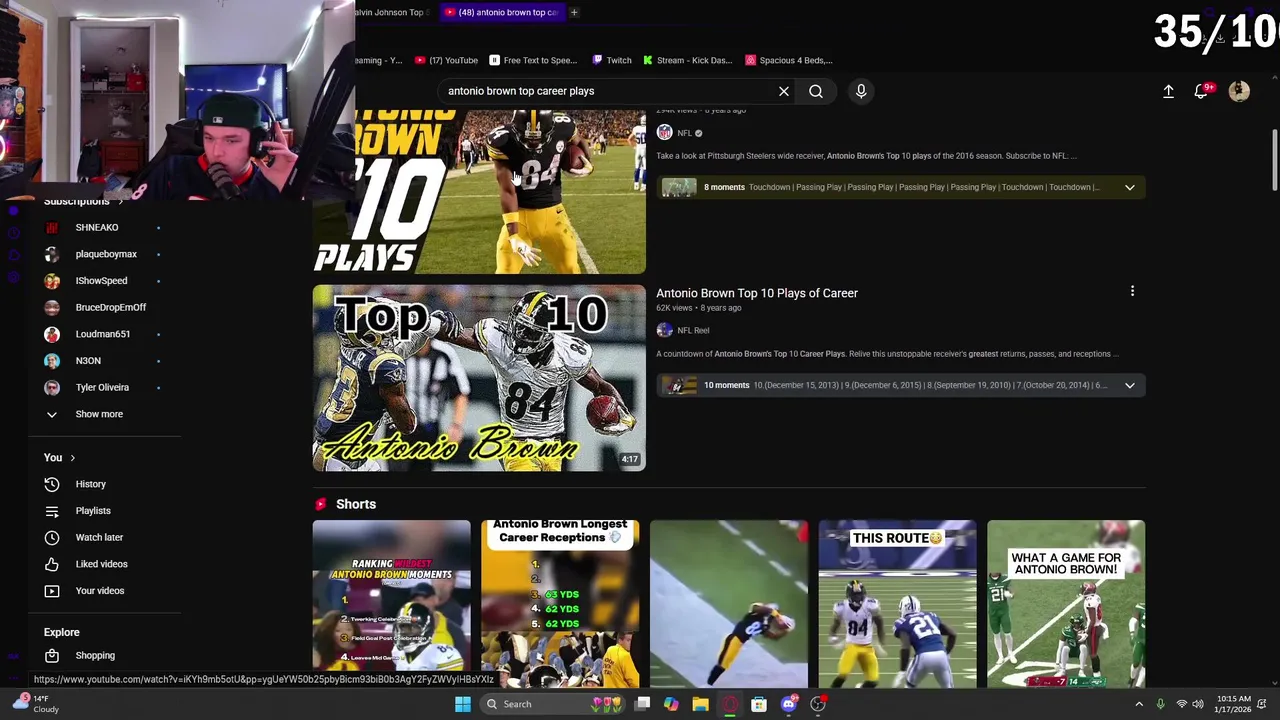Click the NFL channel name
This screenshot has width=1280, height=720.
(x=684, y=133)
